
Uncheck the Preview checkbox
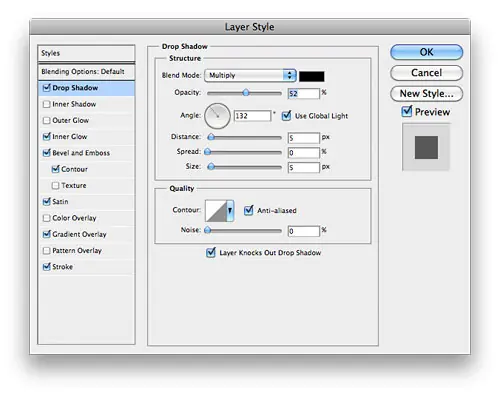tap(407, 111)
